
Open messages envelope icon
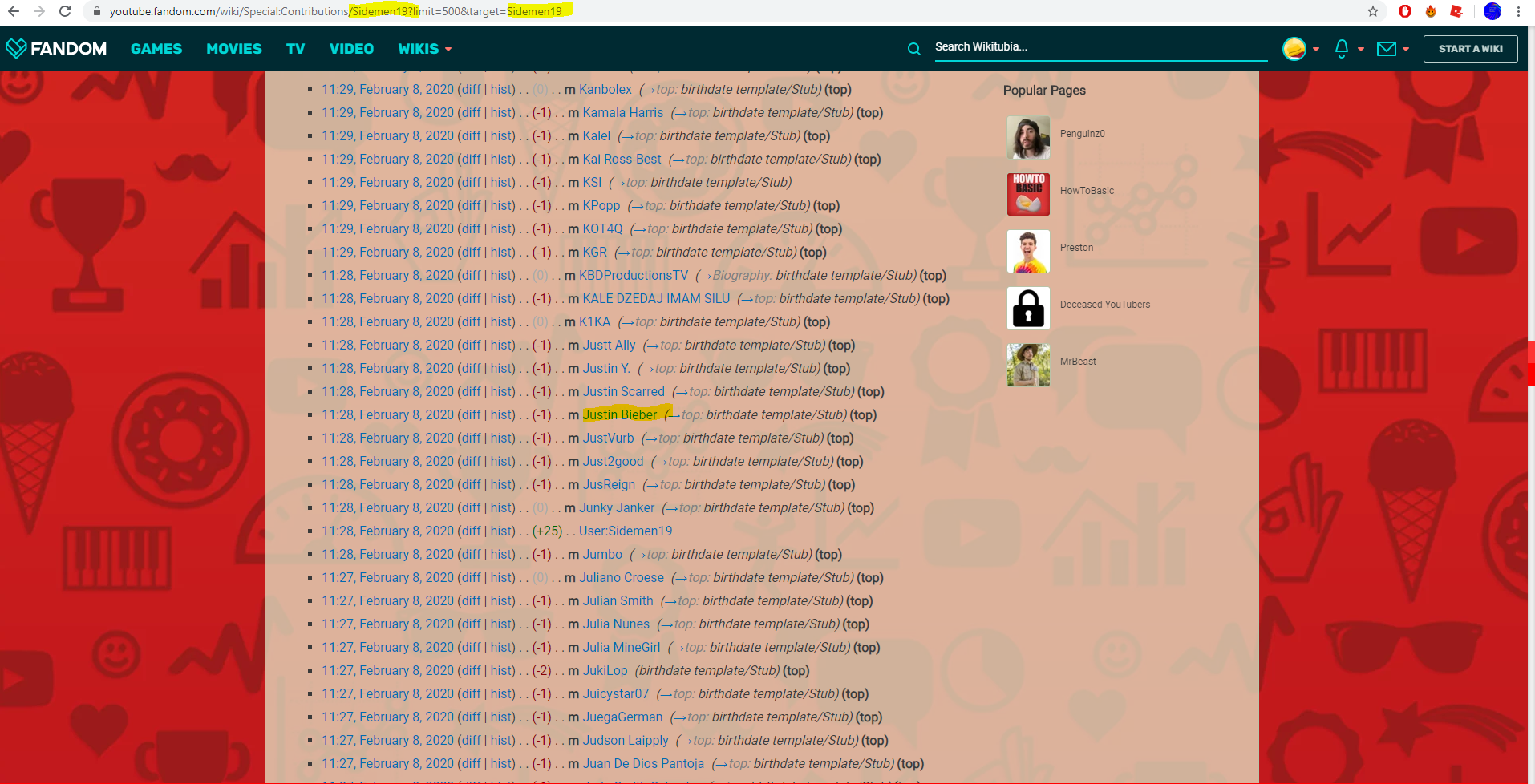tap(1387, 49)
